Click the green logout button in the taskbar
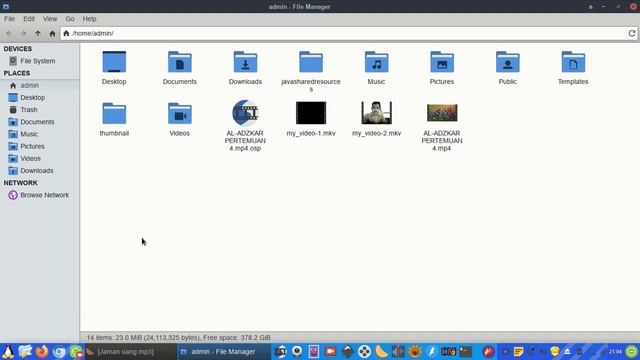This screenshot has height=360, width=640. 631,351
